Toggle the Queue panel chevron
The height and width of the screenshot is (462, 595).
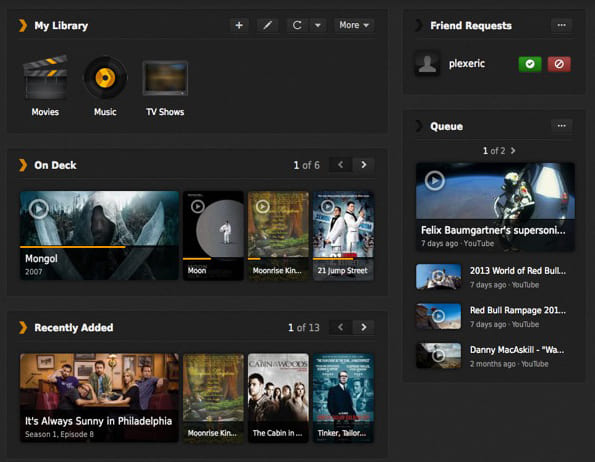pos(419,126)
